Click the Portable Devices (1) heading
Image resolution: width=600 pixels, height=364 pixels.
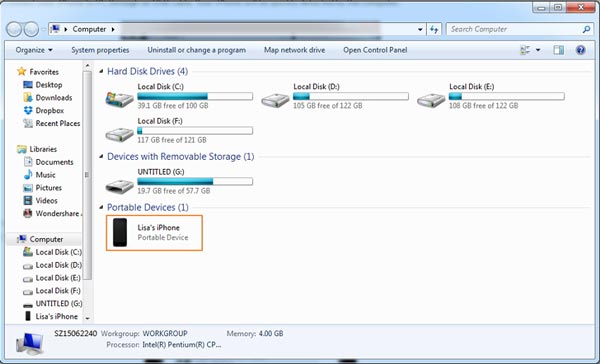(x=148, y=207)
